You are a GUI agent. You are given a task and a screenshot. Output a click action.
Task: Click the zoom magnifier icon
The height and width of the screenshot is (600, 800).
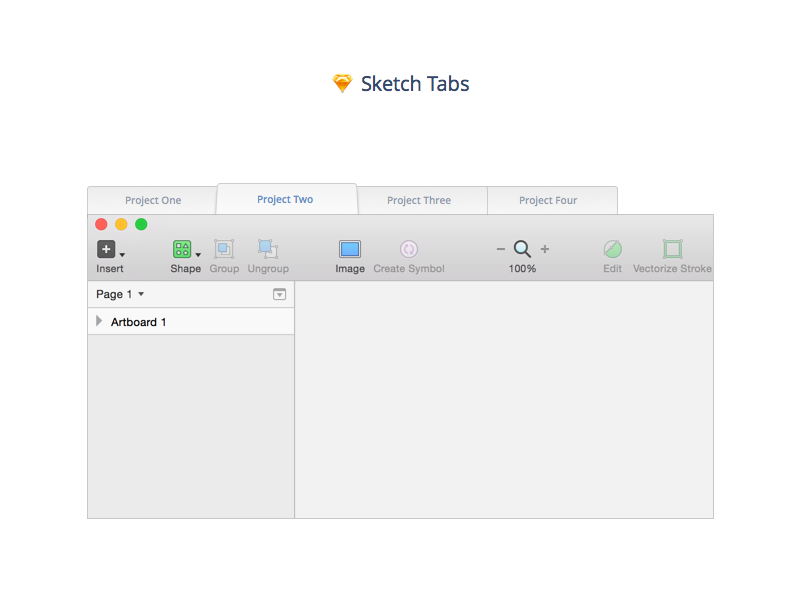click(521, 249)
